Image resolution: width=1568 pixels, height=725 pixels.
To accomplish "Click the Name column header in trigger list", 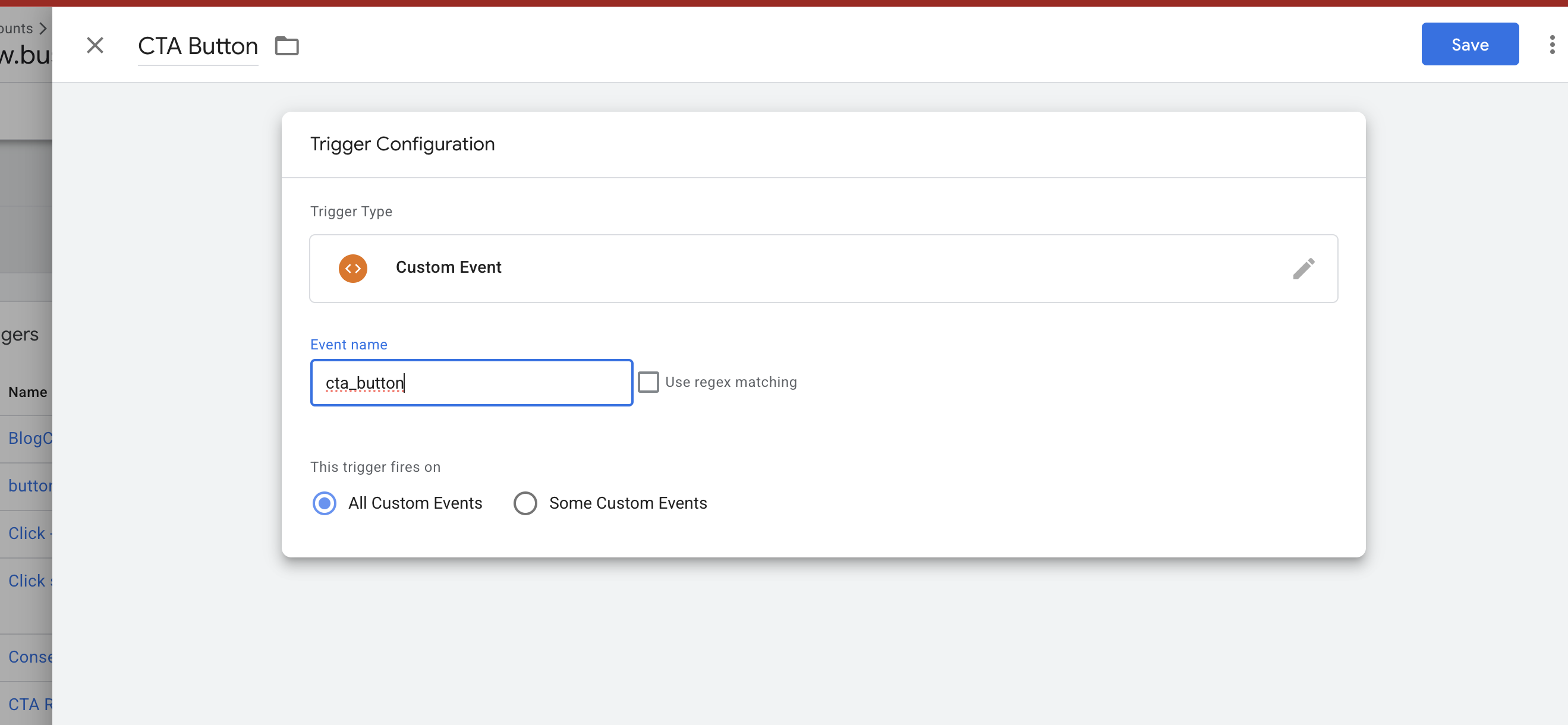I will [27, 392].
